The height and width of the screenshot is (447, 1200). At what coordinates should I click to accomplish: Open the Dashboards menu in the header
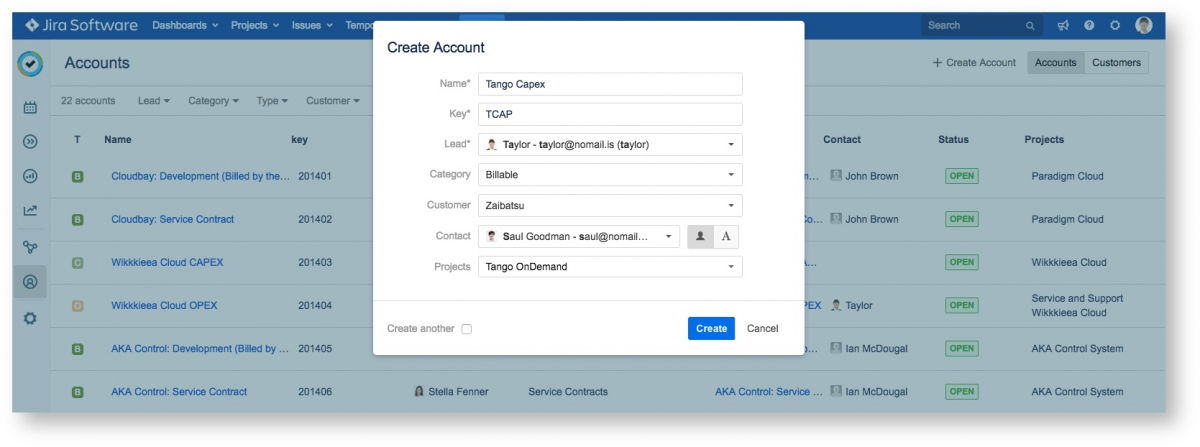(x=185, y=26)
